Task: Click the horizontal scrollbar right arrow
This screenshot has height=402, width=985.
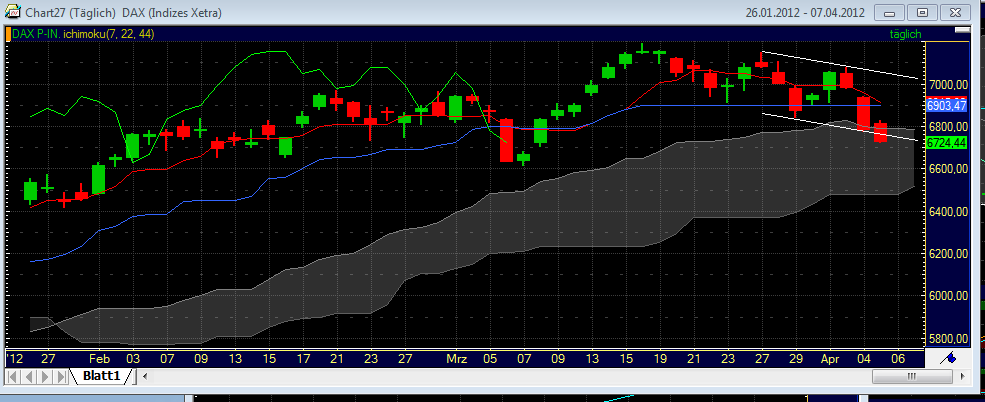Action: point(962,377)
